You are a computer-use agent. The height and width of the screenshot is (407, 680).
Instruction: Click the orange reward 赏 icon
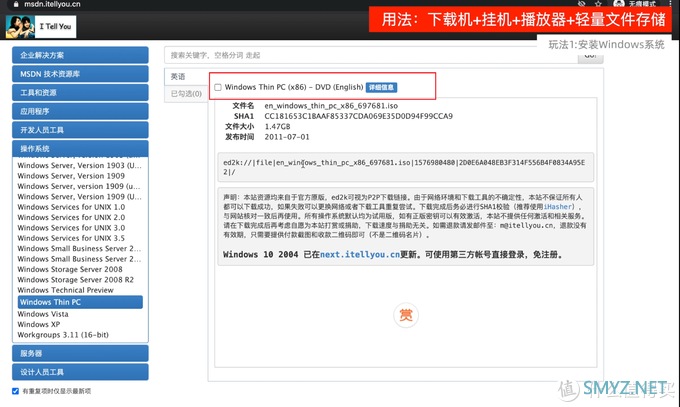405,315
